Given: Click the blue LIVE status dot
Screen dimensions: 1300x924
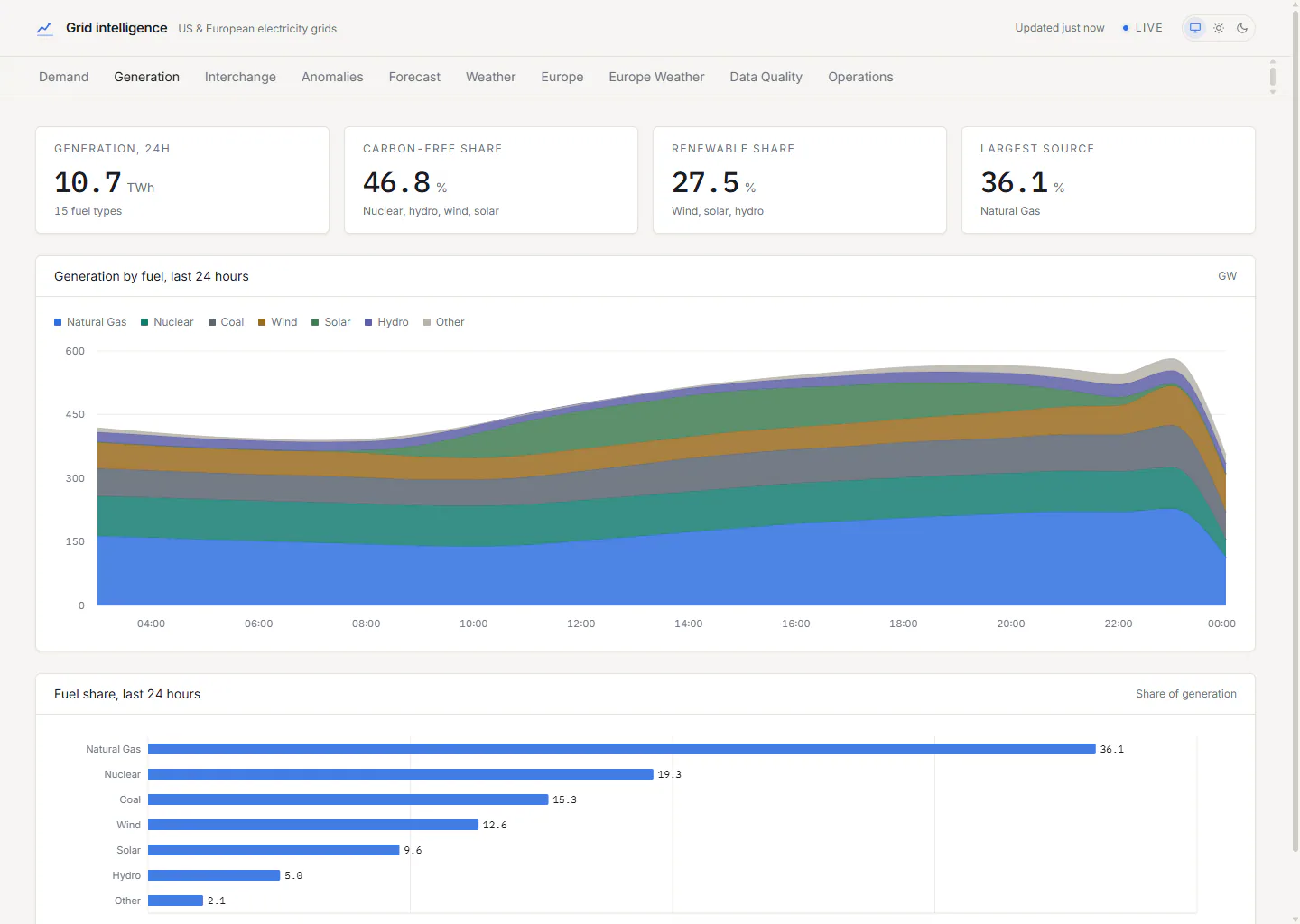Looking at the screenshot, I should (x=1126, y=28).
